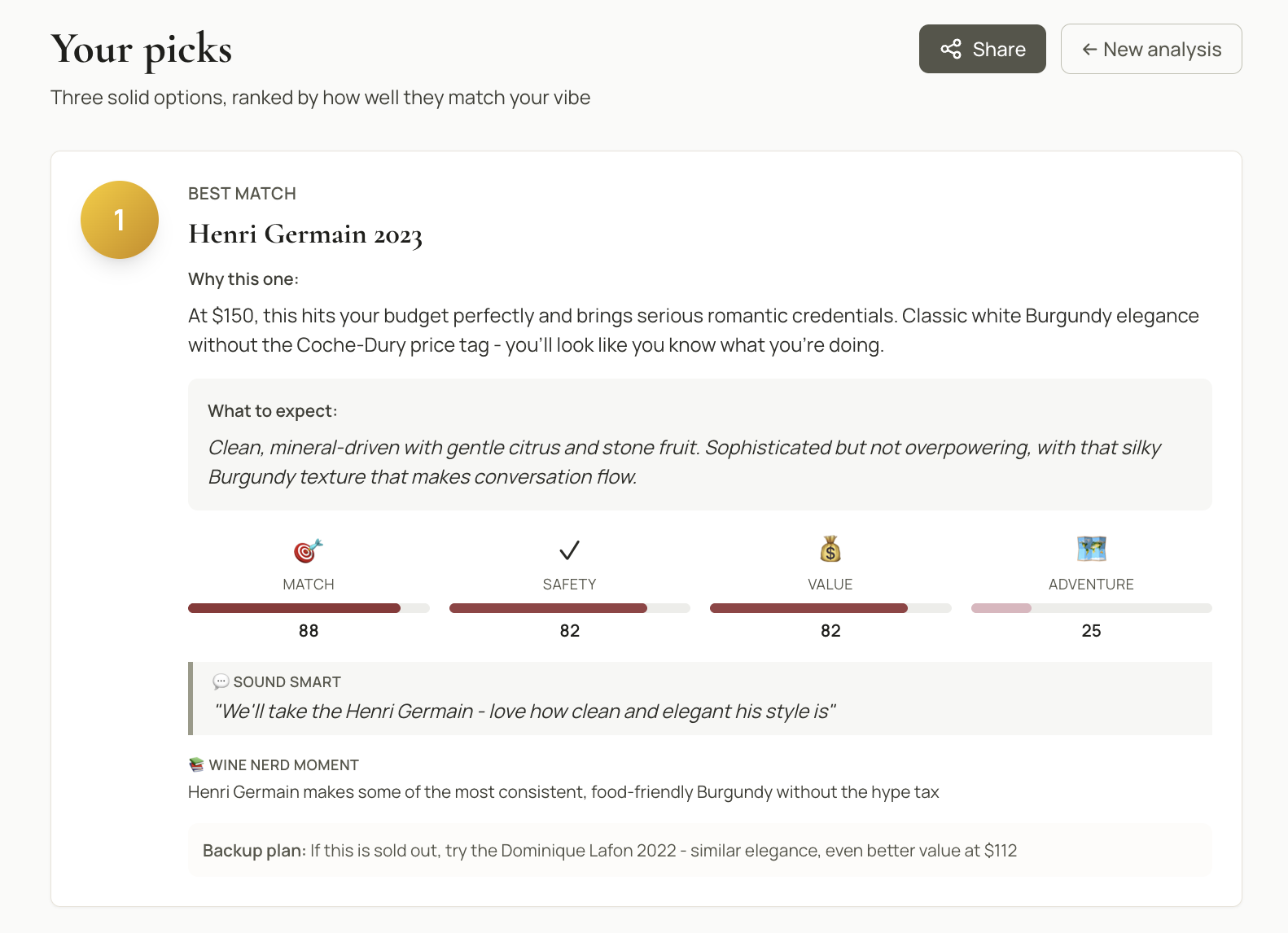Click the Sound Smart quote text

pyautogui.click(x=525, y=712)
